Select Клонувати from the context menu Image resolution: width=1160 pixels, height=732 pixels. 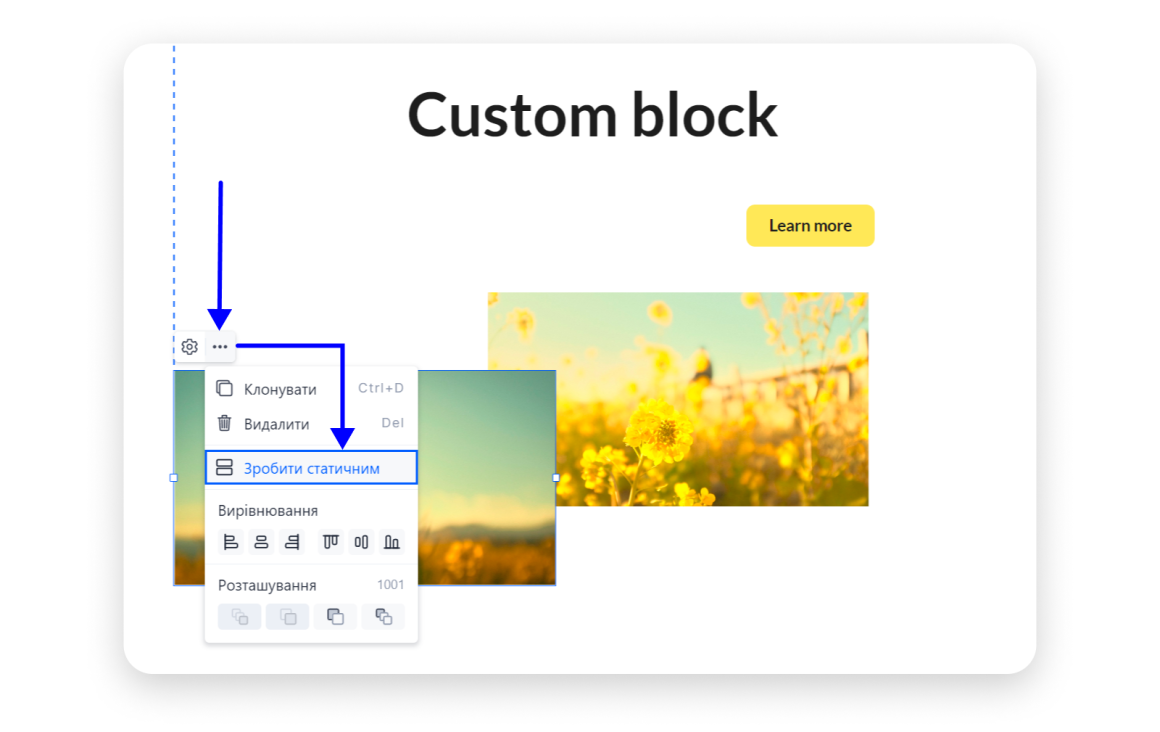pos(280,389)
